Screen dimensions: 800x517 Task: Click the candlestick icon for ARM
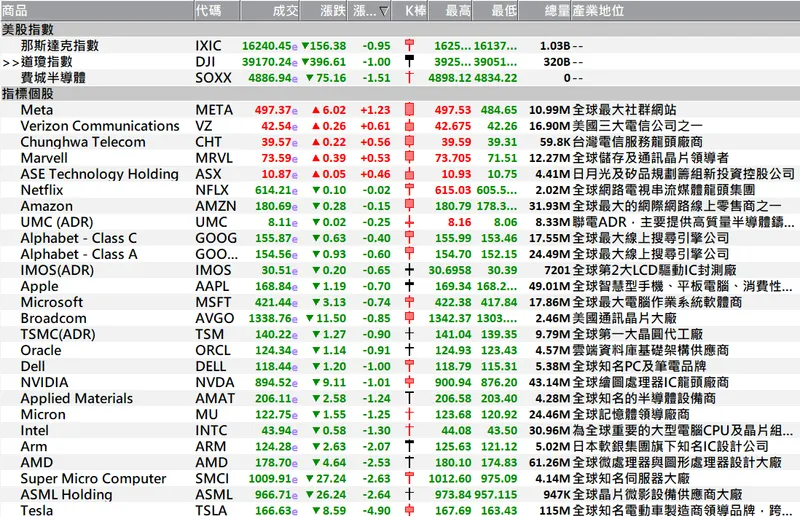409,446
